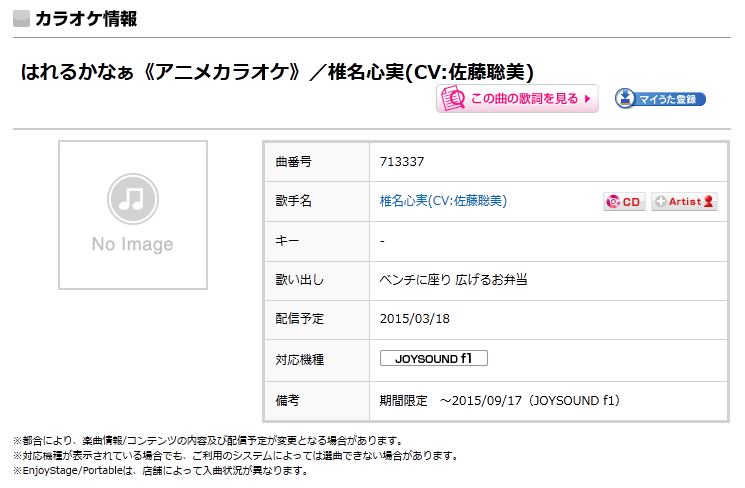
Task: Click the pink CD disc icon
Action: point(613,202)
